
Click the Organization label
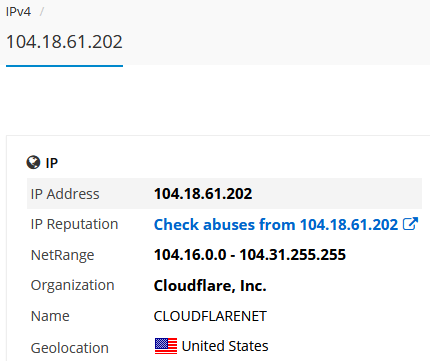coord(72,286)
